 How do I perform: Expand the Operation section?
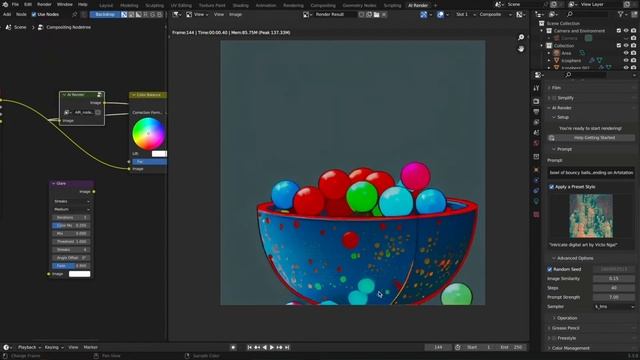(x=567, y=318)
